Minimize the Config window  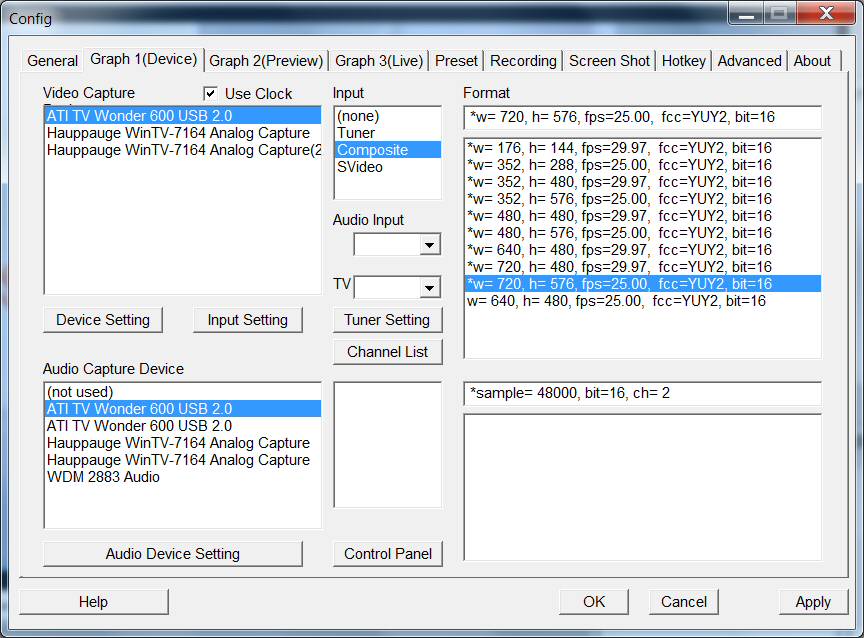point(746,14)
